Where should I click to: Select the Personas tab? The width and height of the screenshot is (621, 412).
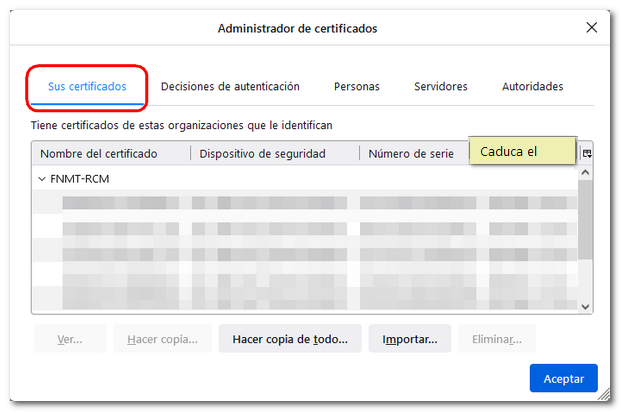[x=357, y=87]
